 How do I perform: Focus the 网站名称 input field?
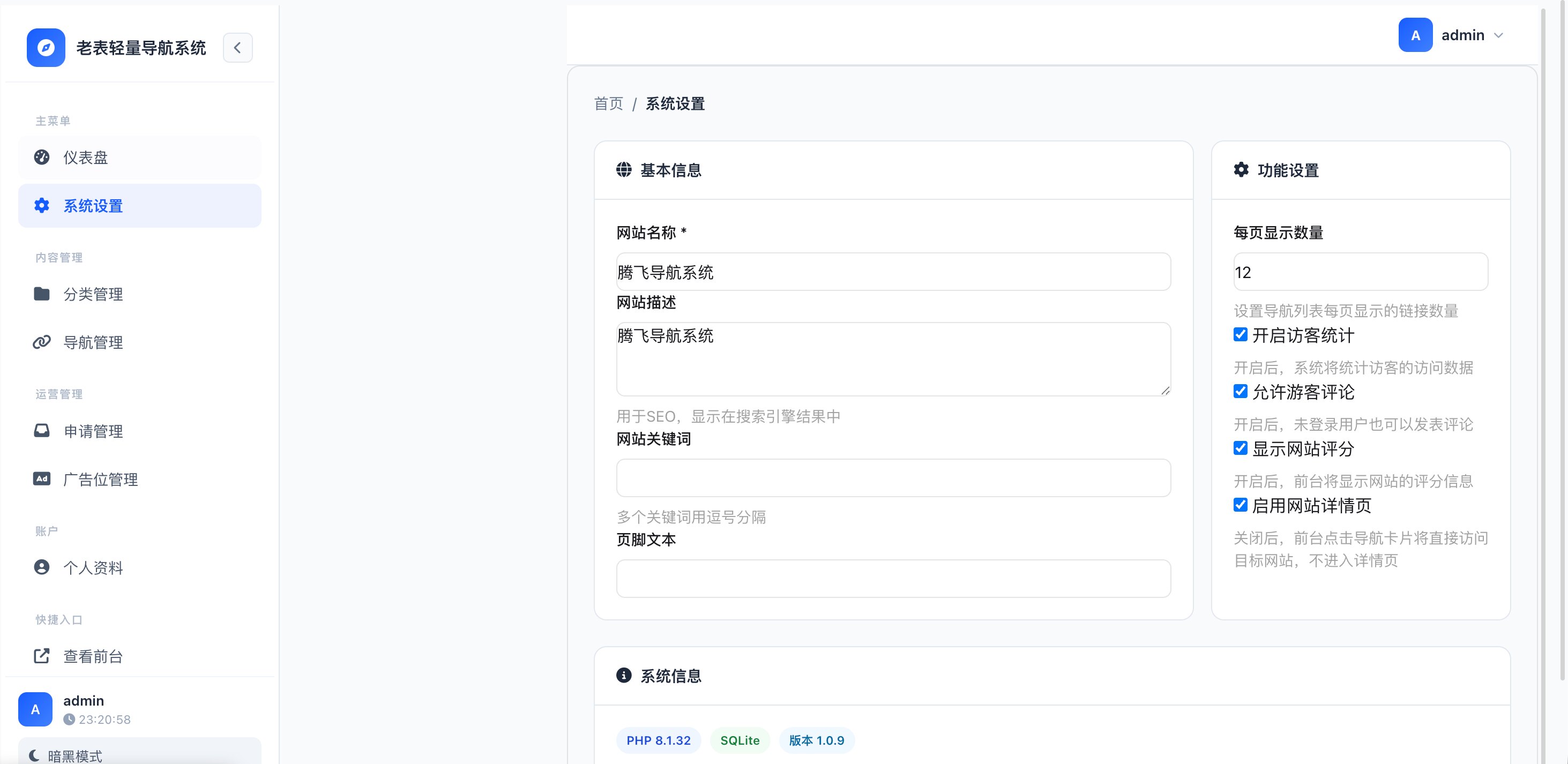[x=893, y=272]
